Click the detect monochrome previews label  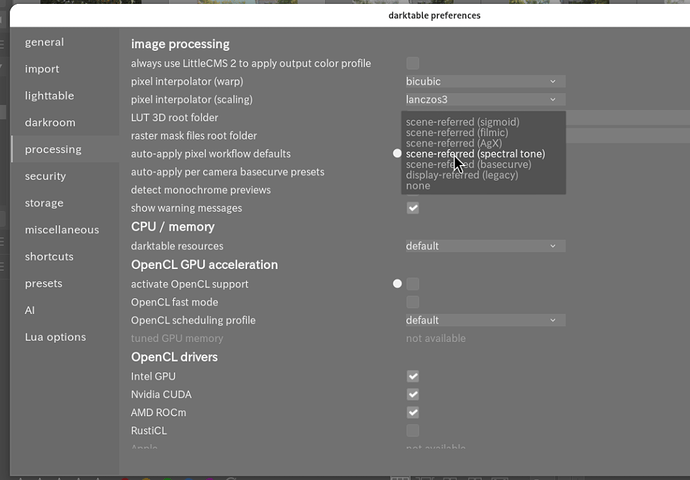(x=201, y=190)
